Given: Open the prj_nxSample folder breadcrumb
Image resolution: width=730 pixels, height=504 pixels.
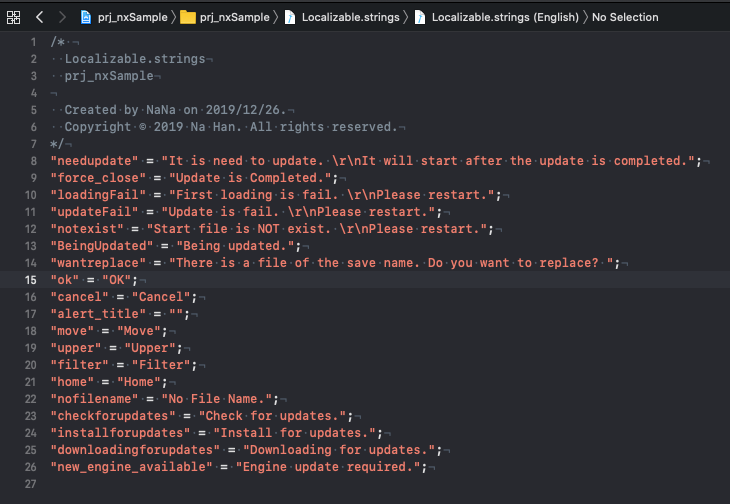Looking at the screenshot, I should (234, 17).
